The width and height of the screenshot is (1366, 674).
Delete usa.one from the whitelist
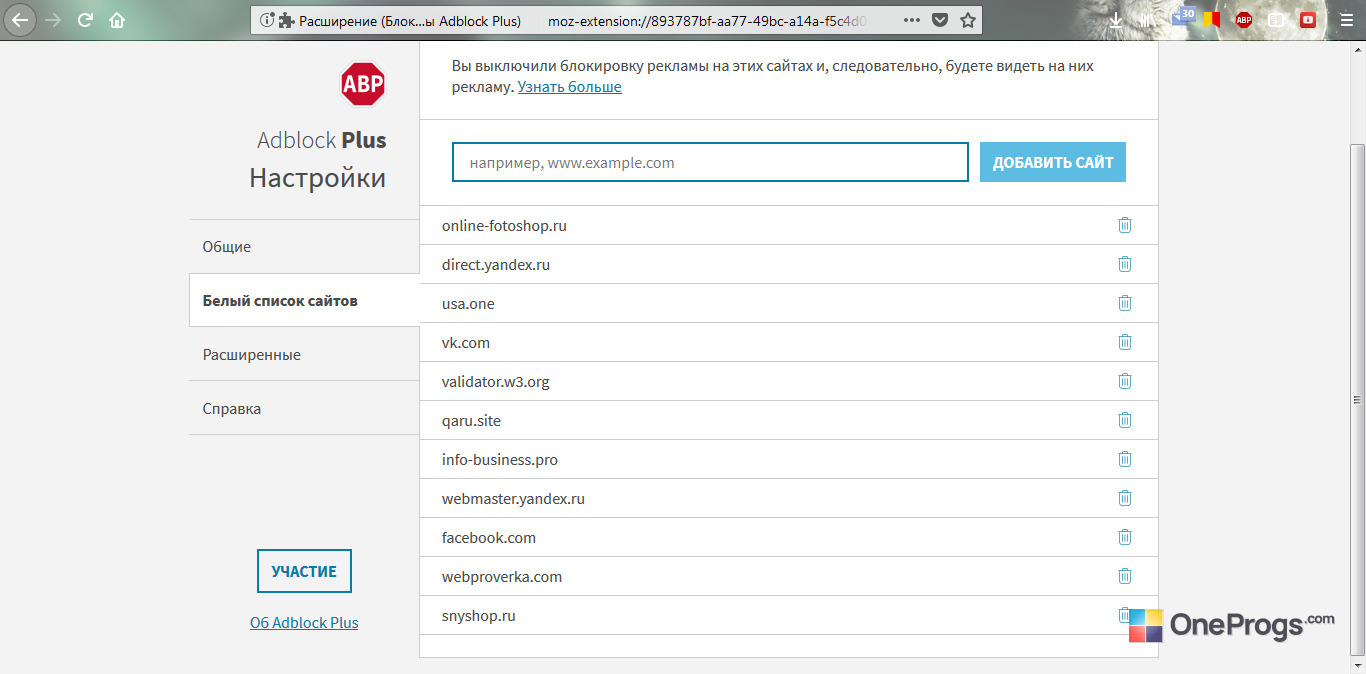click(1125, 303)
